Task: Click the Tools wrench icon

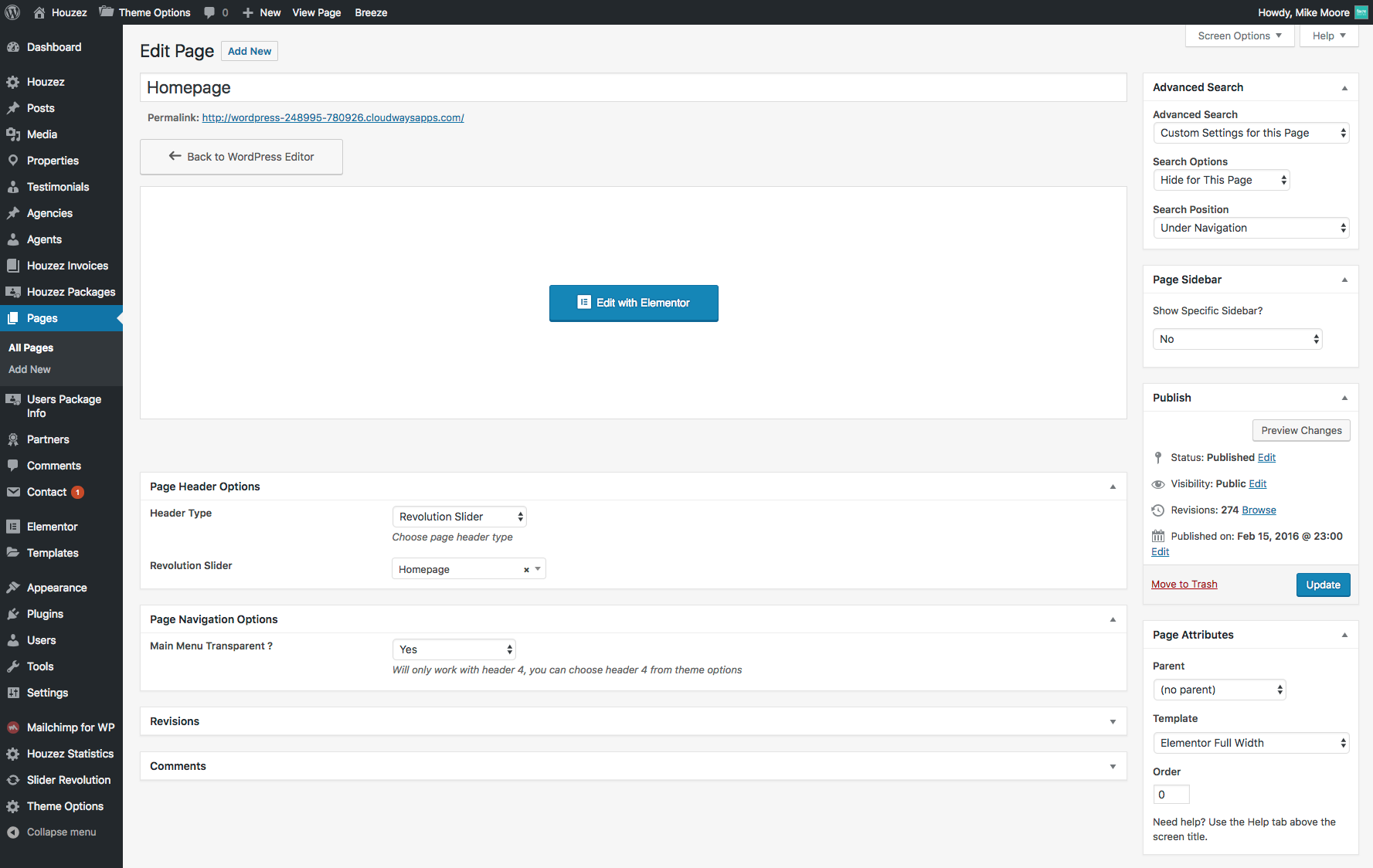Action: point(13,666)
